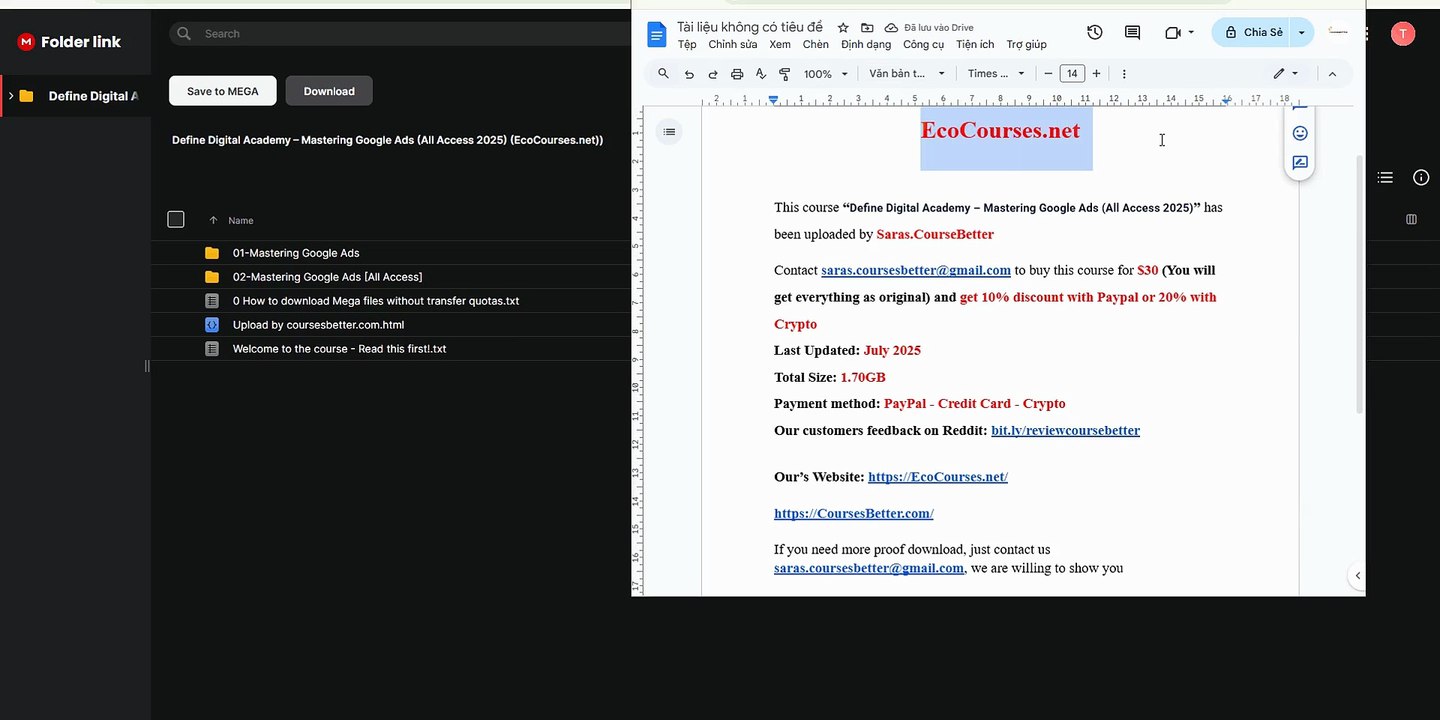Screen dimensions: 1440x720
Task: Redo the last edit in Docs
Action: click(713, 74)
